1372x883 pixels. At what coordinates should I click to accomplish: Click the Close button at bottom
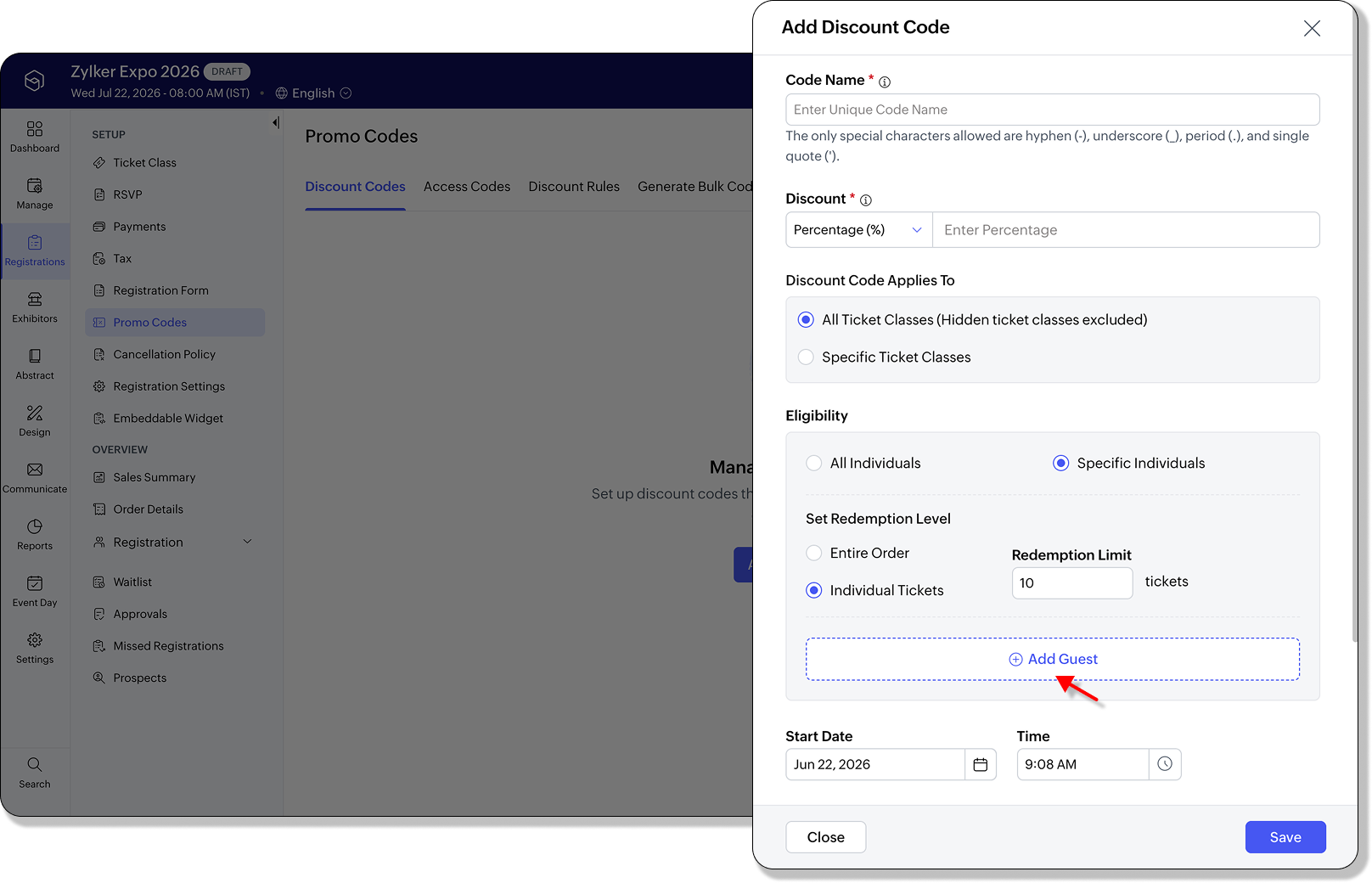825,838
